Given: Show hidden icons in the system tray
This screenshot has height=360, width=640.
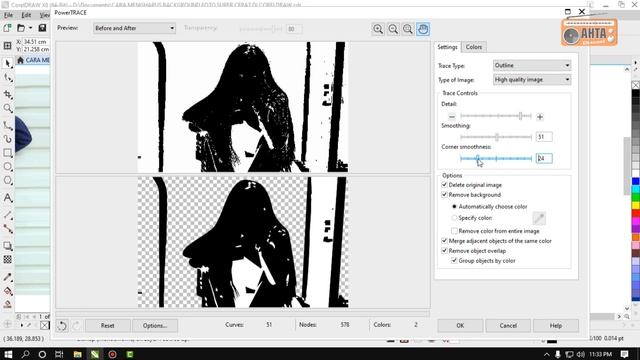Looking at the screenshot, I should (547, 354).
